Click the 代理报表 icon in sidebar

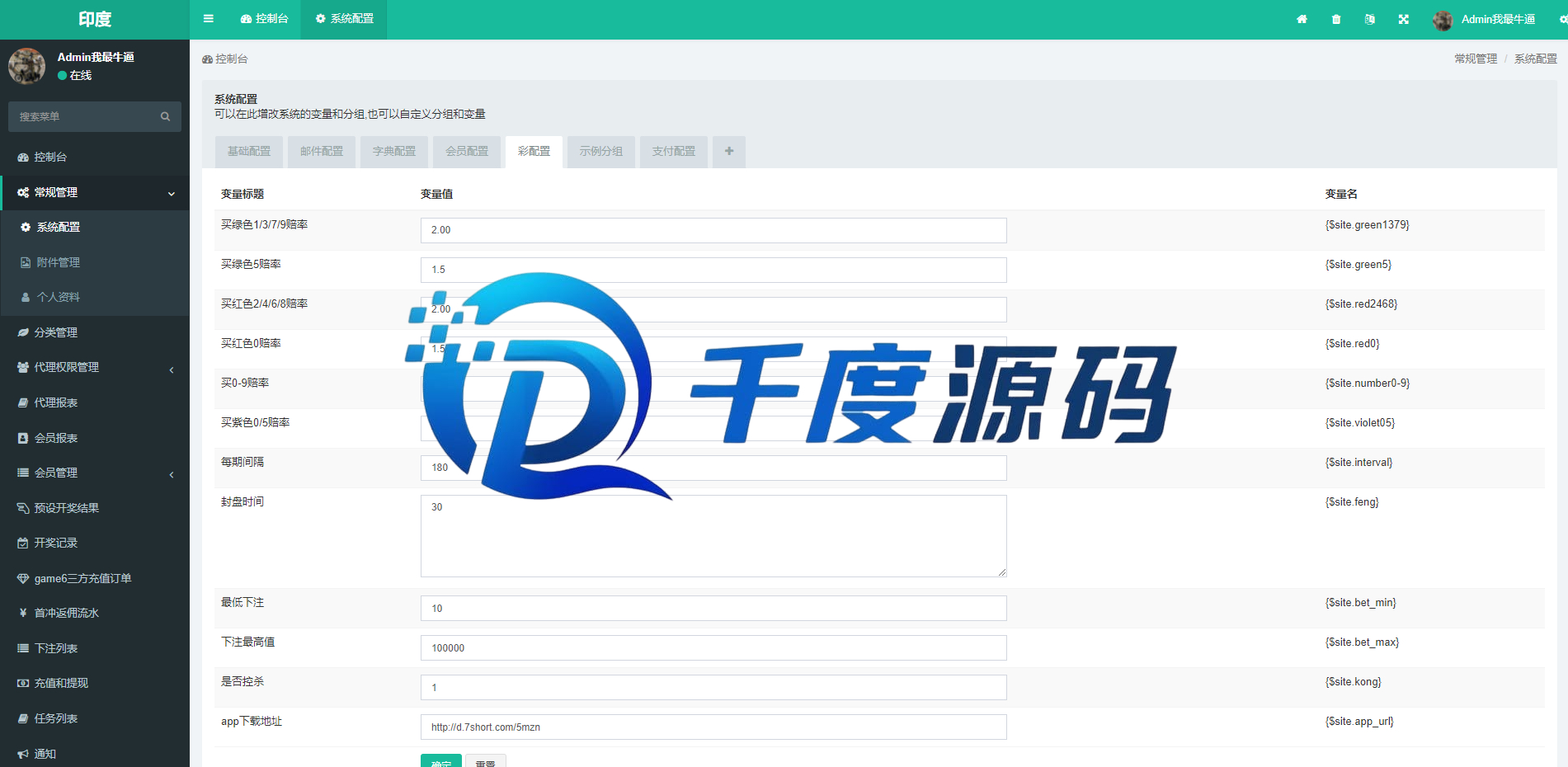pos(23,402)
